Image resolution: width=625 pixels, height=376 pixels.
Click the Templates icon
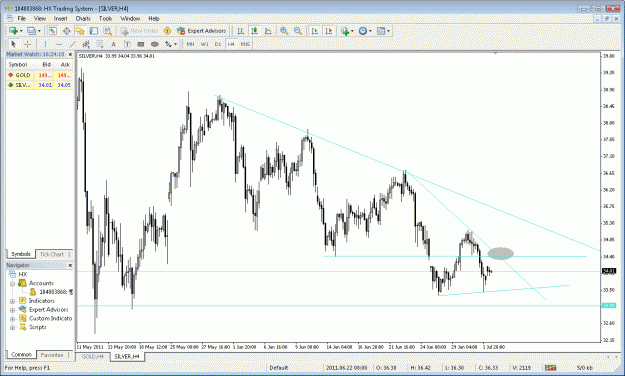pos(381,31)
